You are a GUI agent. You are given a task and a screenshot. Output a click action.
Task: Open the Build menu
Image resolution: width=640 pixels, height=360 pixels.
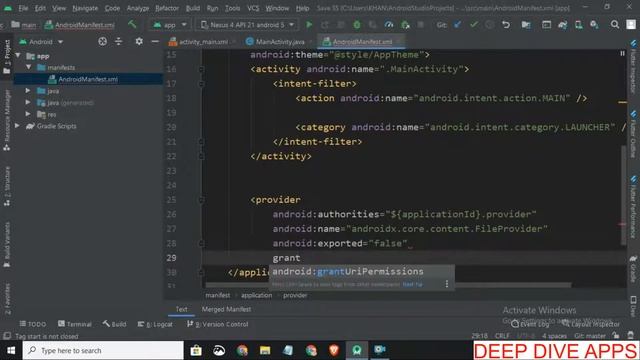pos(193,8)
